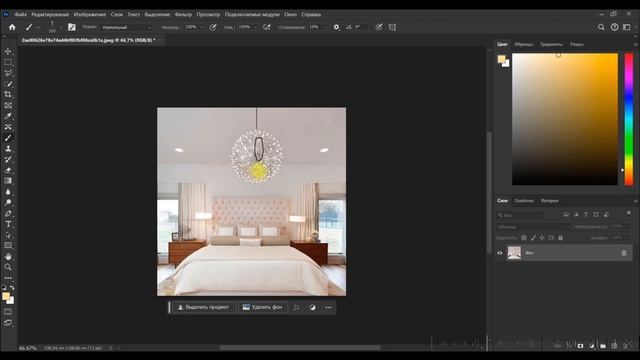Expand the flow value dropdown
The image size is (640, 360).
pos(255,27)
